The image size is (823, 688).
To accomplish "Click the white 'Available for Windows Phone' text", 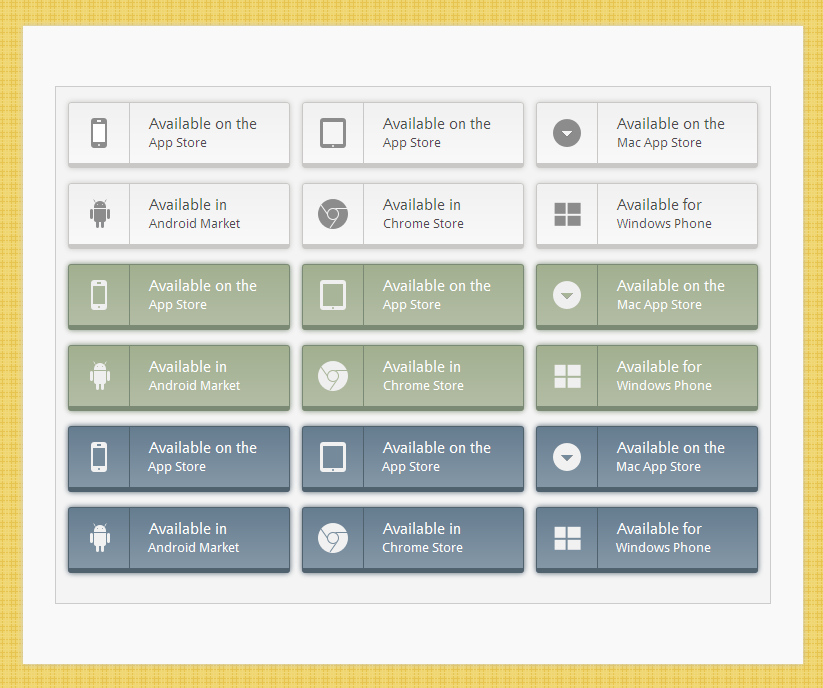I will (x=664, y=214).
